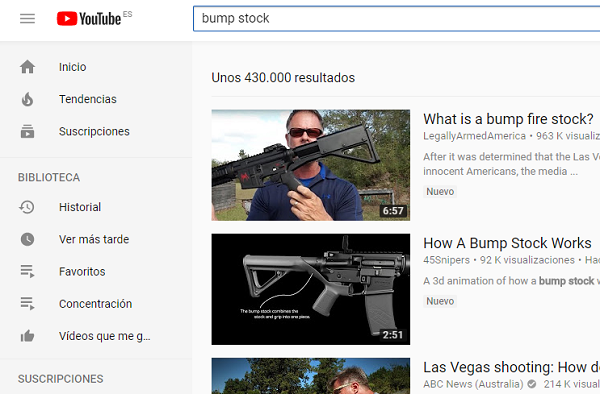Visit 45Snipers channel

pos(446,260)
